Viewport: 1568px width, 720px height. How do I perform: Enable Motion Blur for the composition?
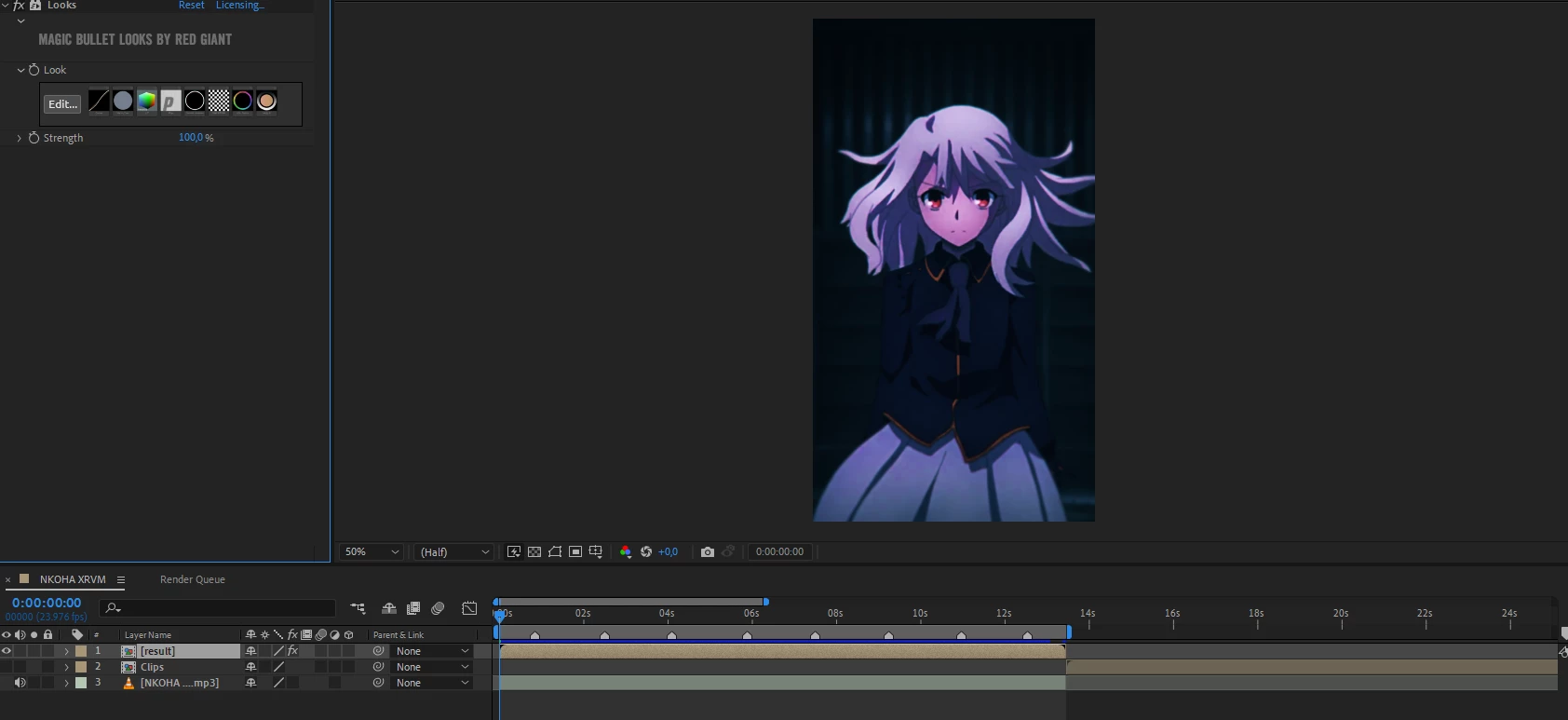[438, 608]
